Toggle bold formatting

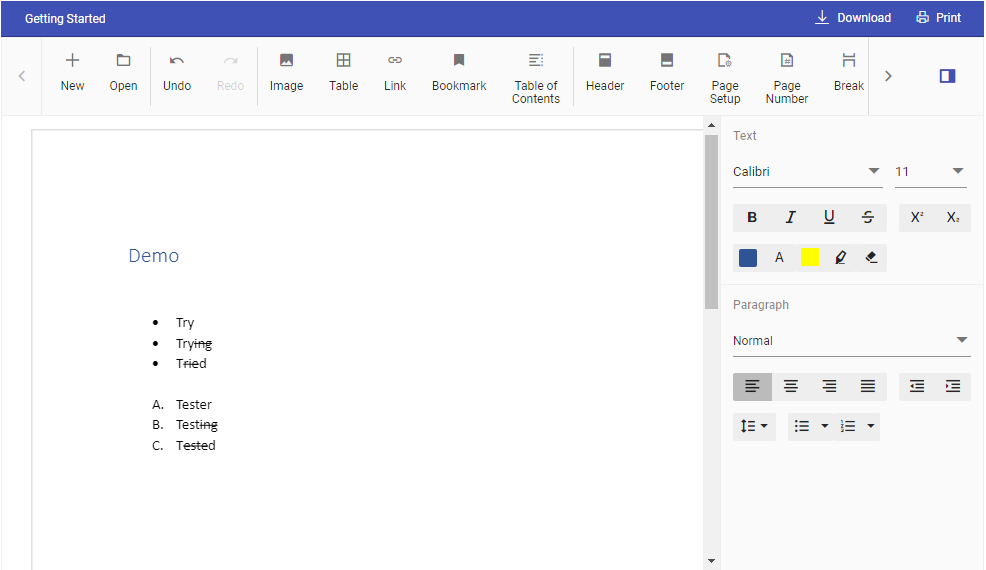(x=752, y=218)
